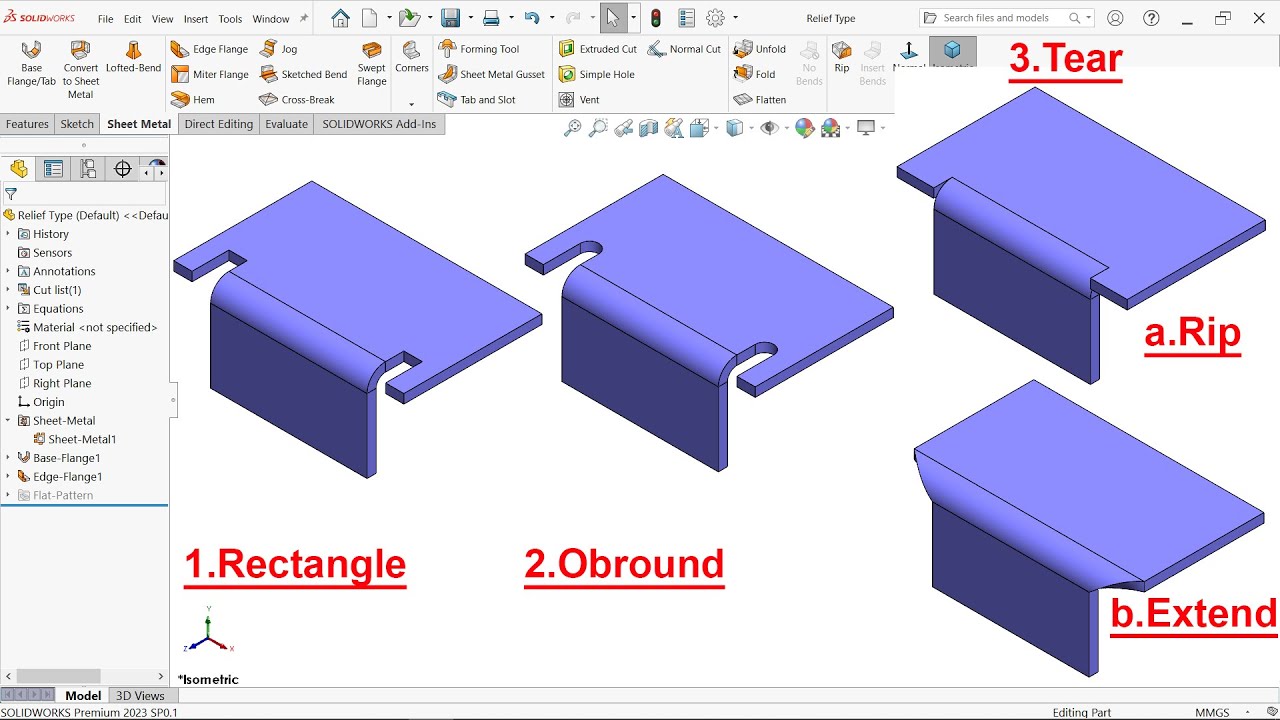This screenshot has width=1280, height=720.
Task: Click the Vent tool
Action: pyautogui.click(x=579, y=100)
